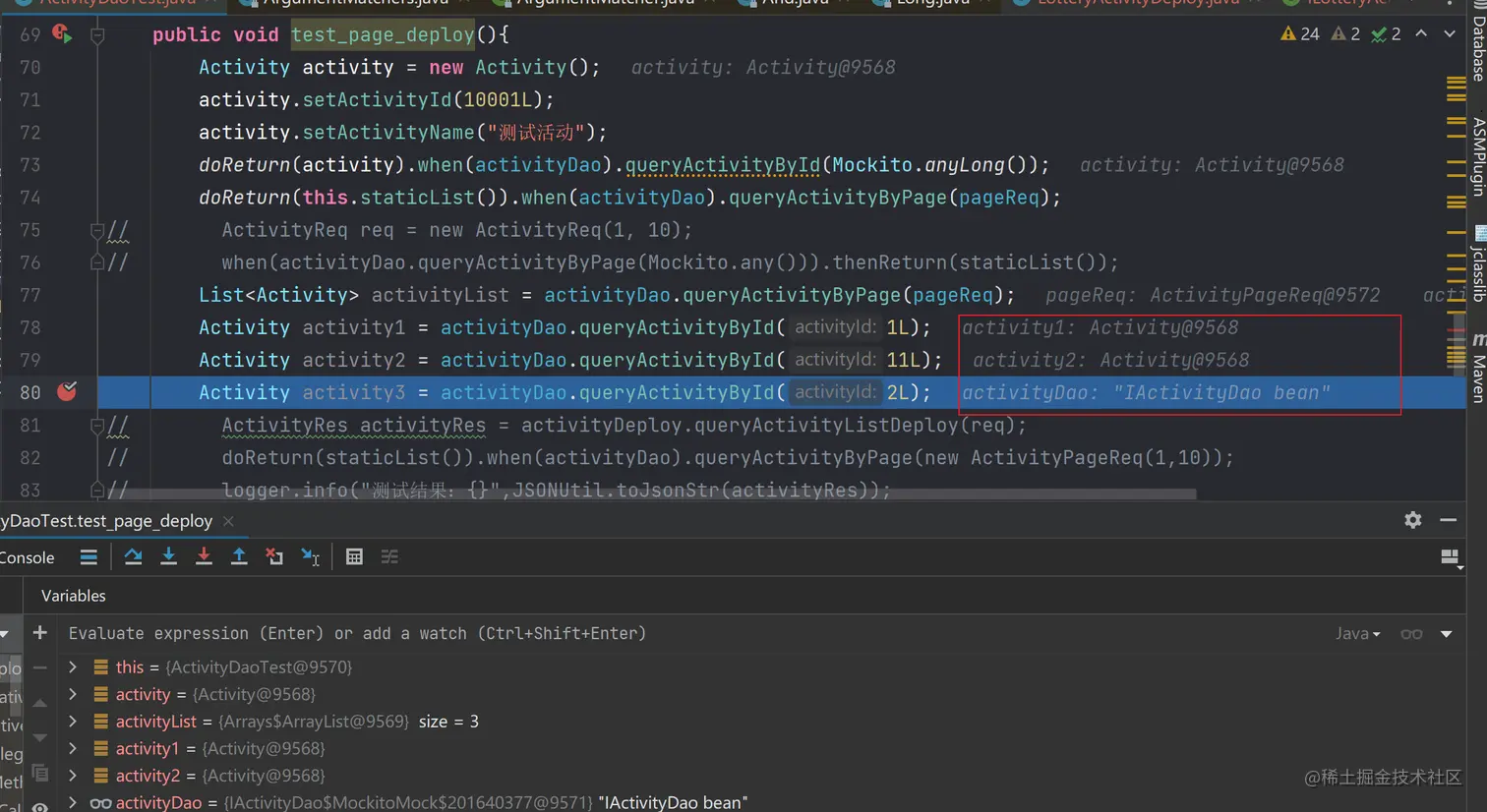
Task: Click the Step Out debugger icon
Action: tap(239, 557)
